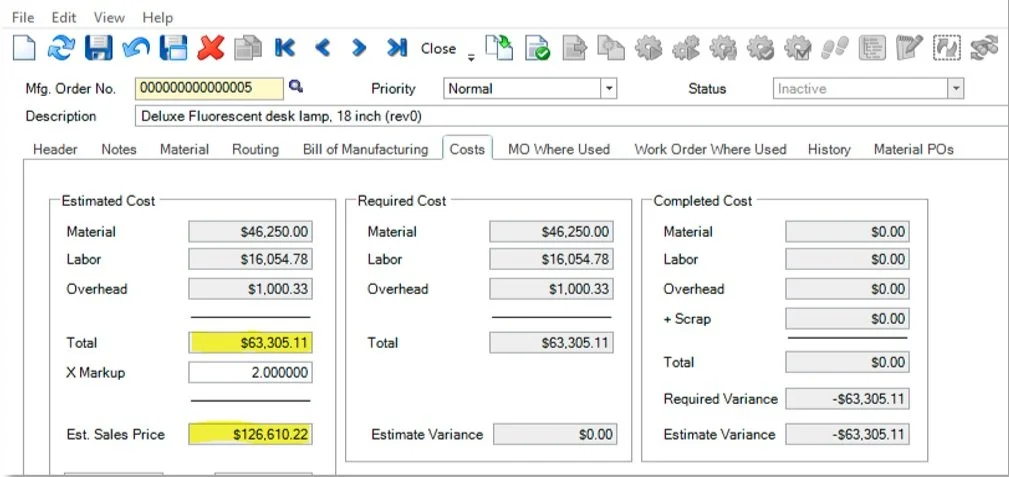Select the Costs tab
1009x477 pixels.
[467, 149]
